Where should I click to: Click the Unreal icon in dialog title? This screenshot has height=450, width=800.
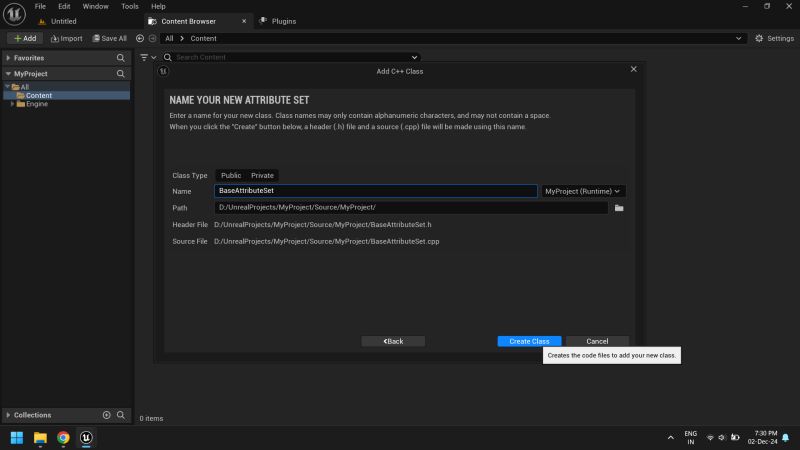[163, 71]
